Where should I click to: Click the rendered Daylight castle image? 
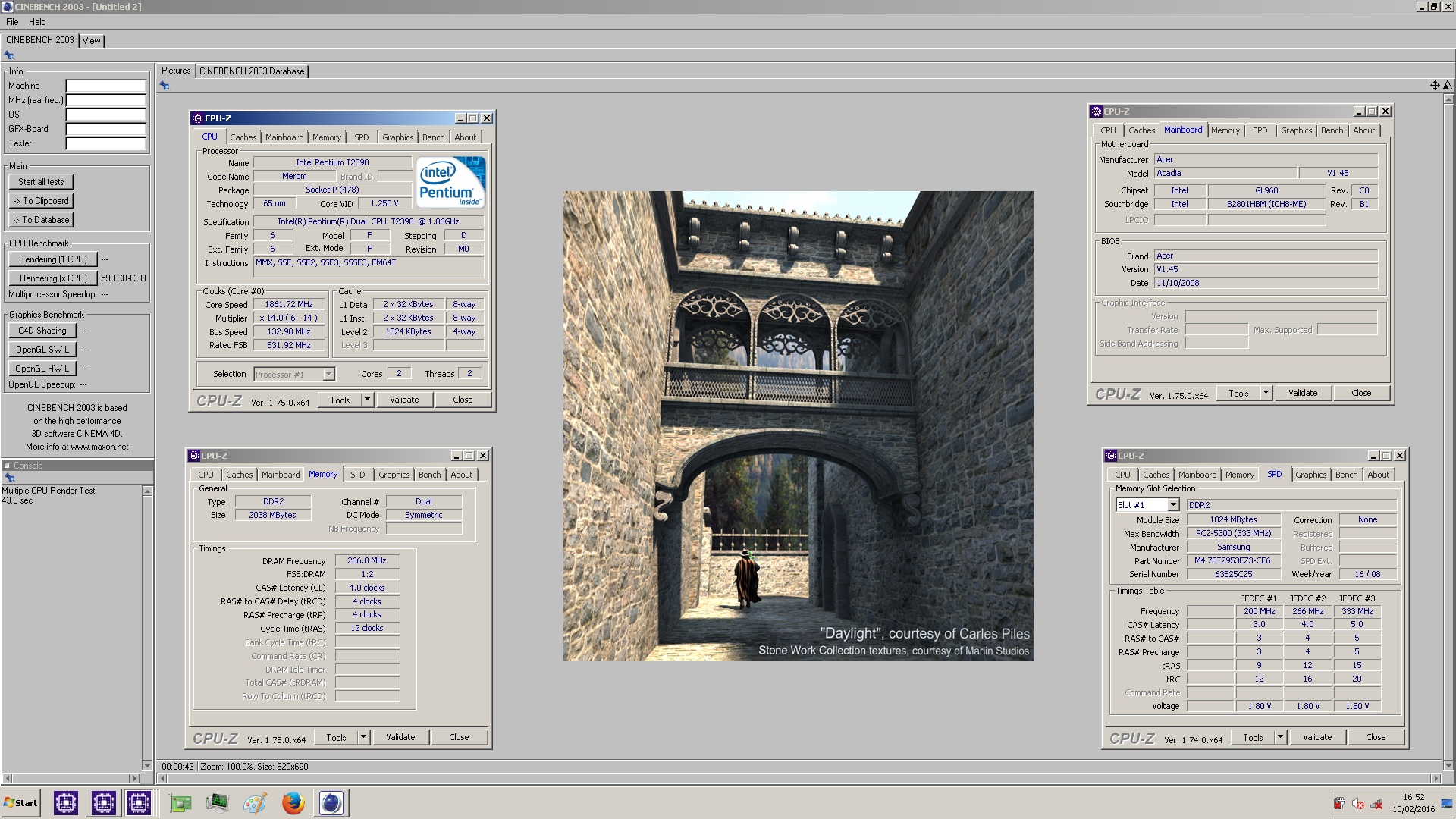point(798,426)
